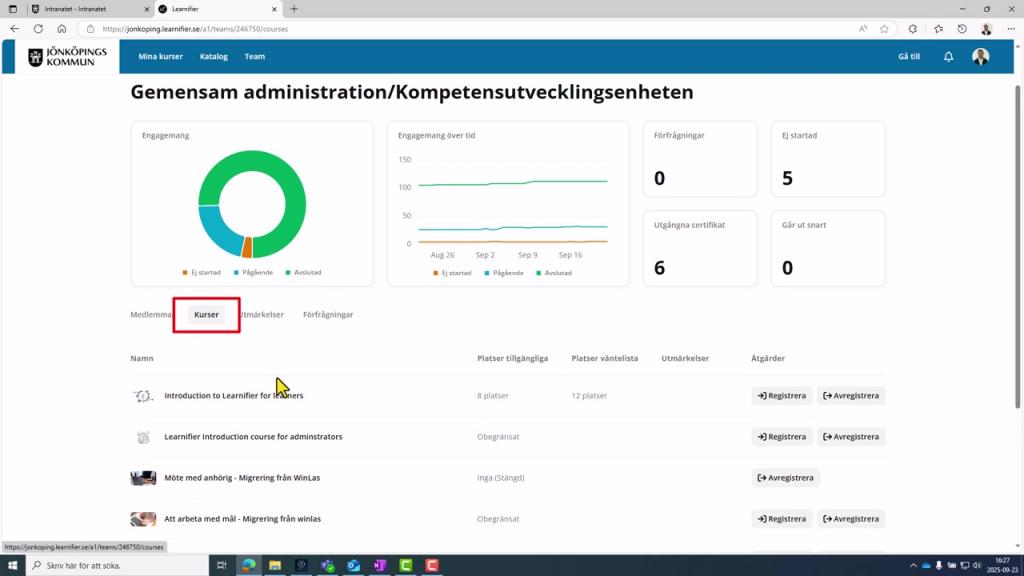The width and height of the screenshot is (1024, 576).
Task: Open Katalog in the top navigation
Action: point(213,57)
